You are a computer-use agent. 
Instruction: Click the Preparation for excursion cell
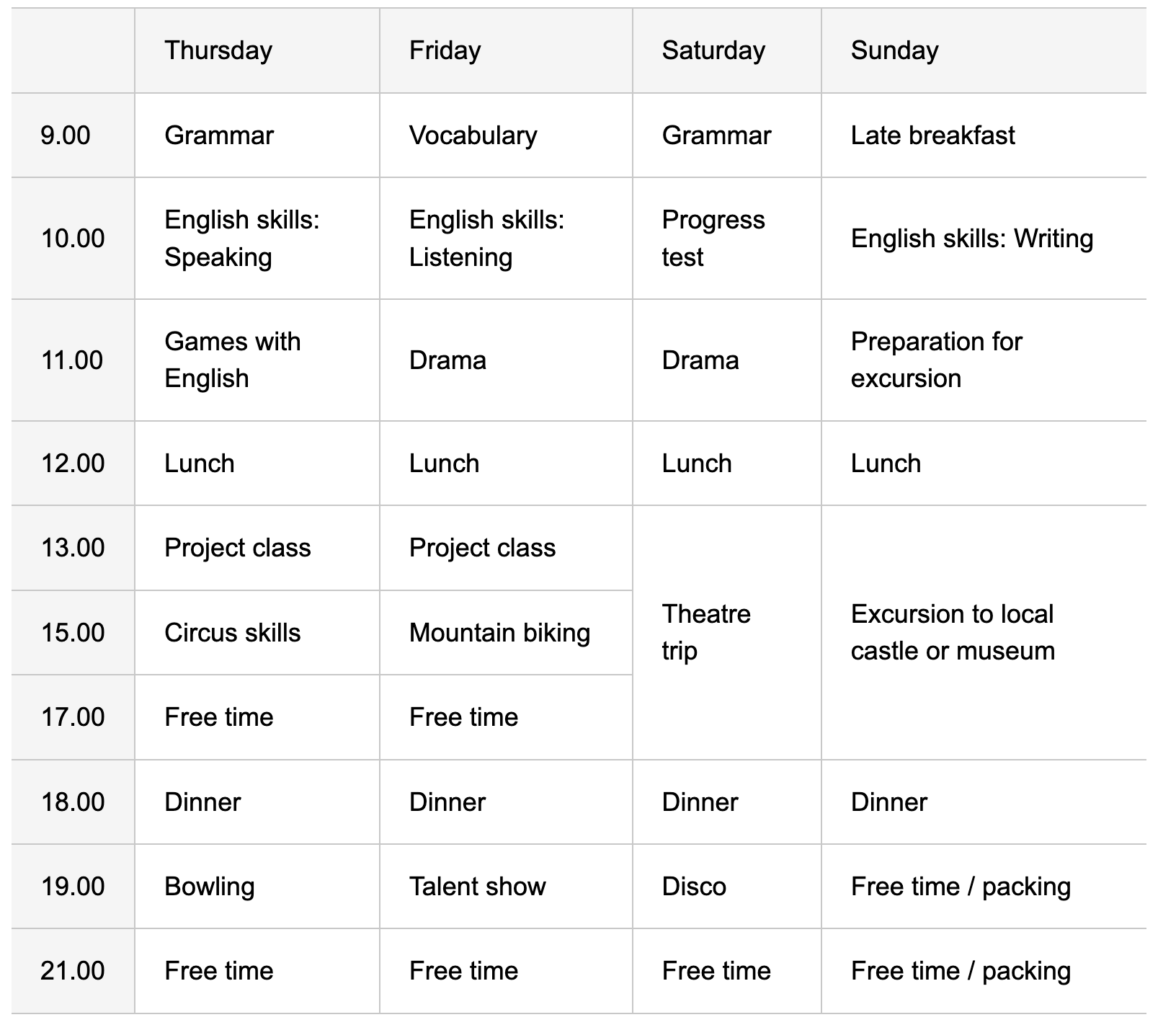click(x=936, y=360)
